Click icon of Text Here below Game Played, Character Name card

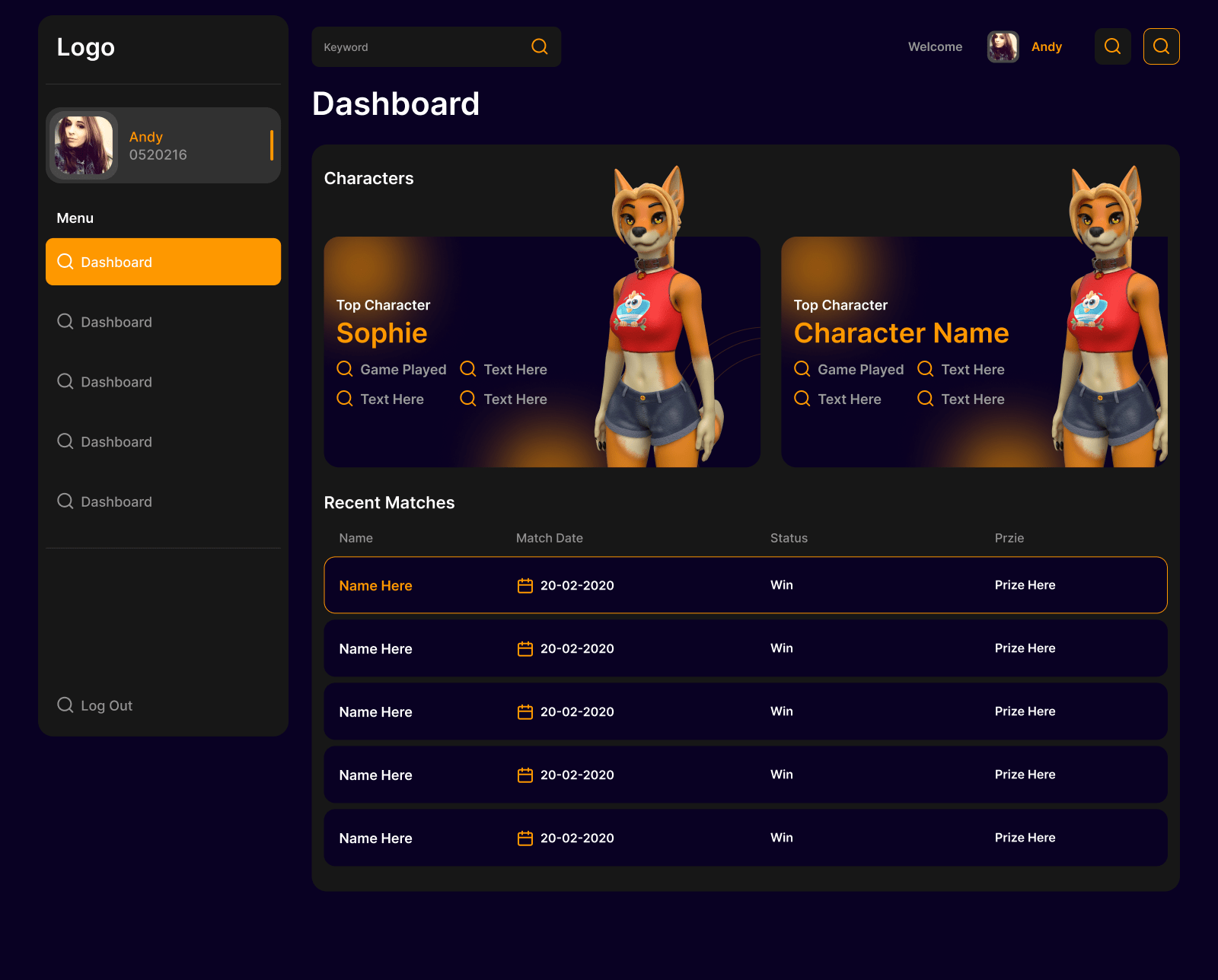pos(802,399)
